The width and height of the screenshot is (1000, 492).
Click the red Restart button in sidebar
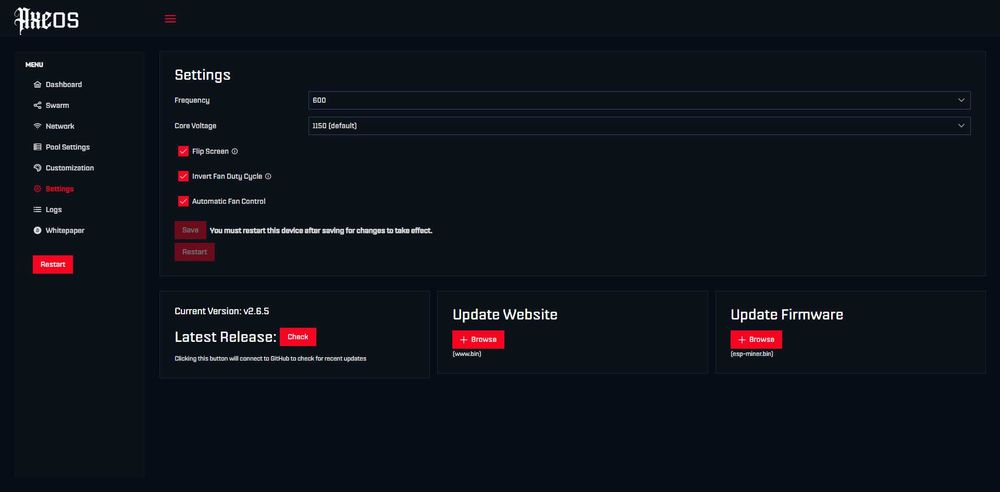tap(53, 264)
